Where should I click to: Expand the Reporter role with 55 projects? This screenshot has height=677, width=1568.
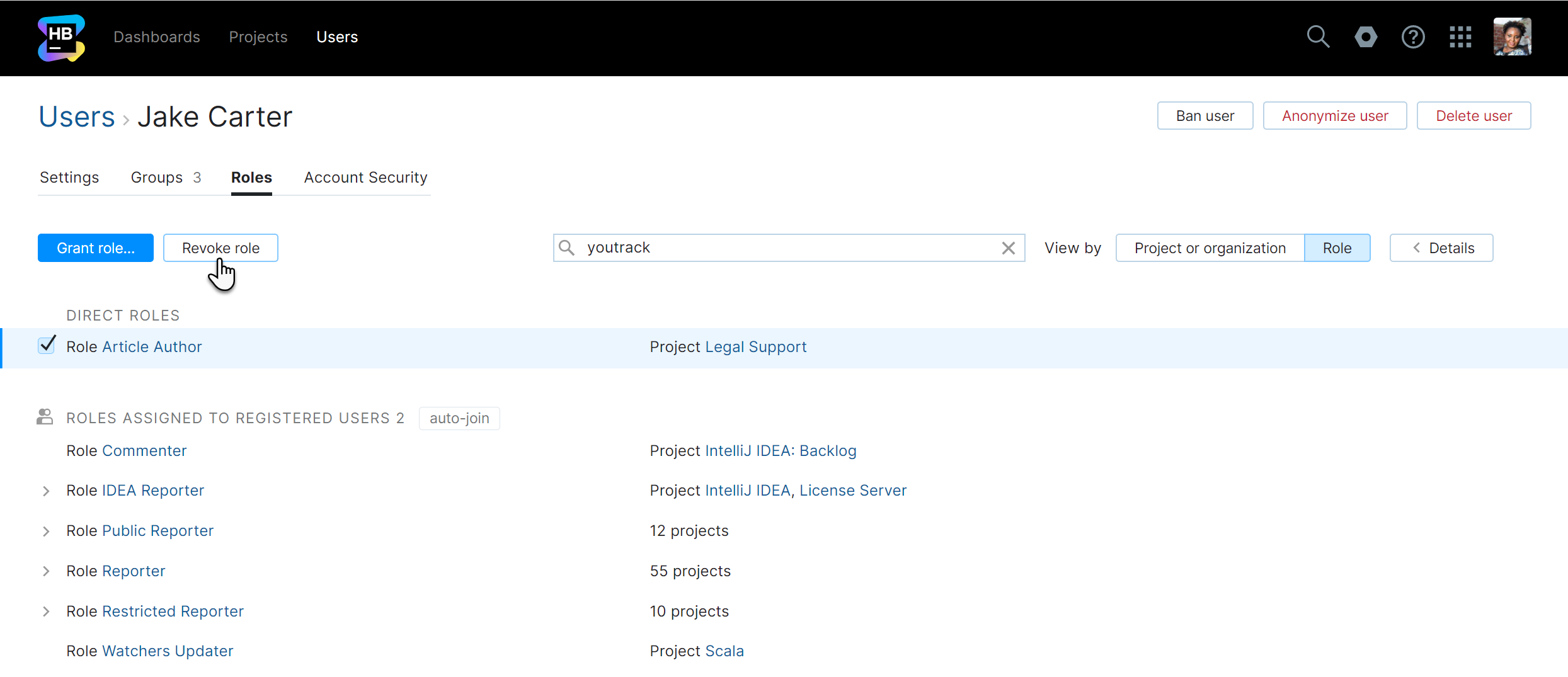tap(46, 571)
